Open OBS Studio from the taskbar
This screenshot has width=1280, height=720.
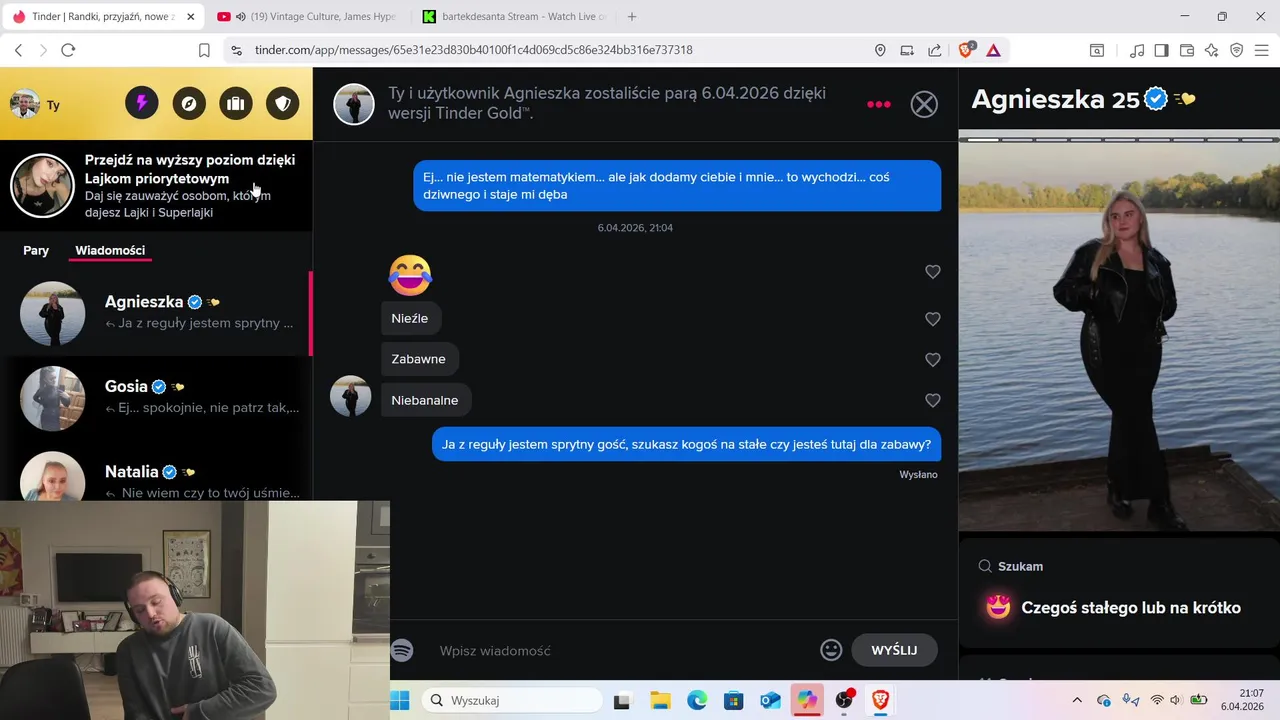pyautogui.click(x=844, y=701)
